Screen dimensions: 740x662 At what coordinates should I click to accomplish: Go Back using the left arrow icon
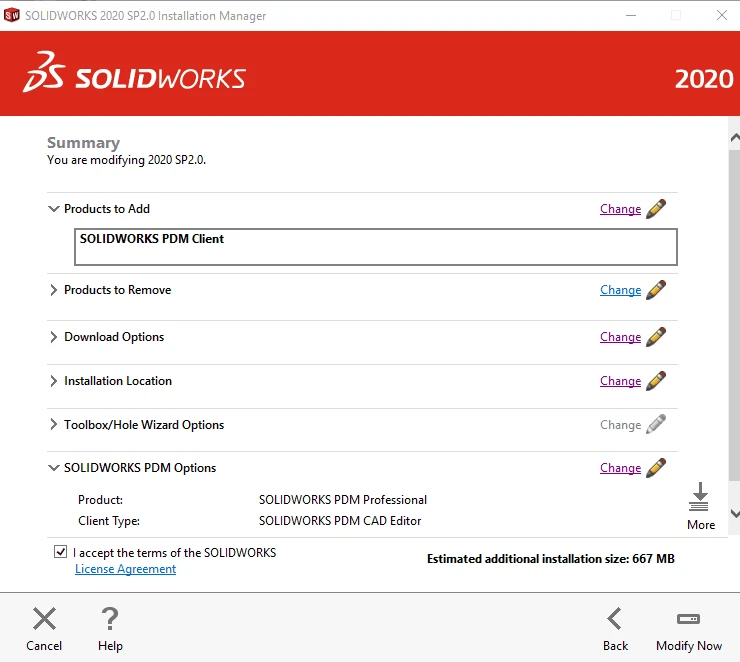pyautogui.click(x=615, y=619)
